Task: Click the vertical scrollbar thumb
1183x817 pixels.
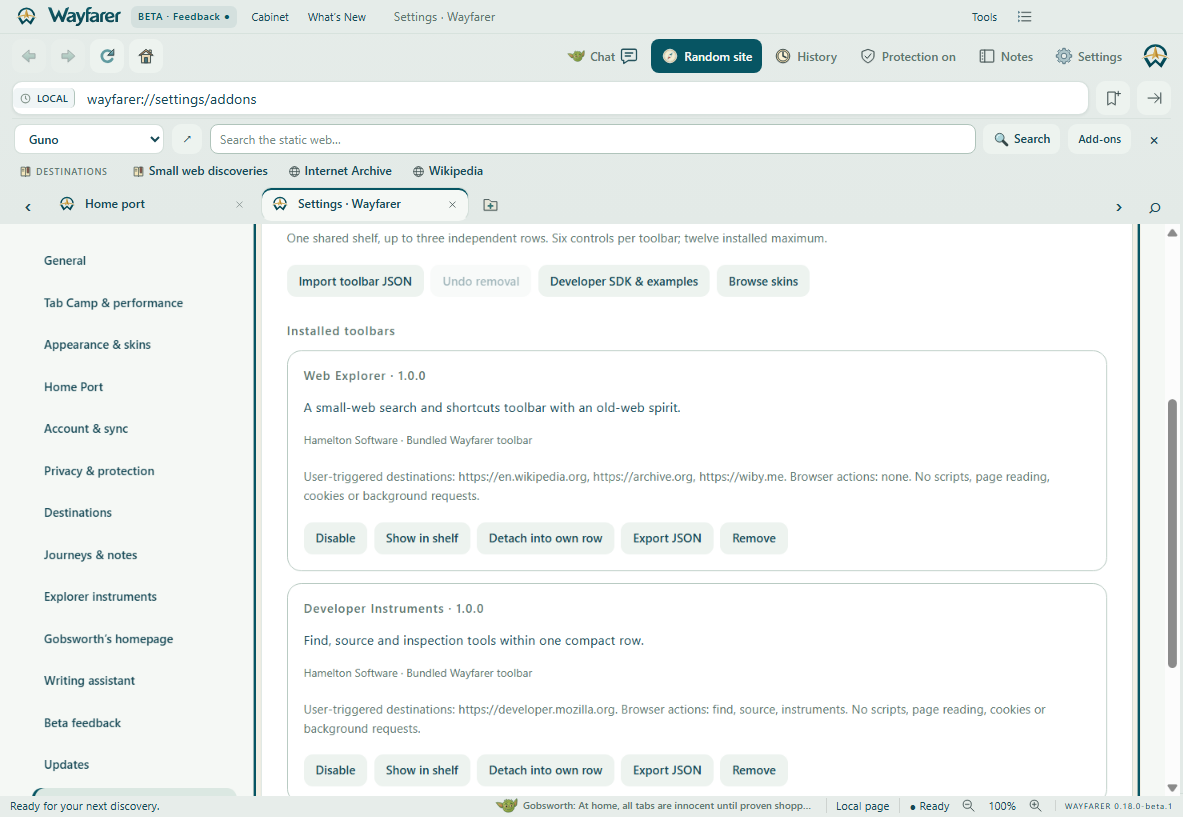Action: (x=1172, y=533)
